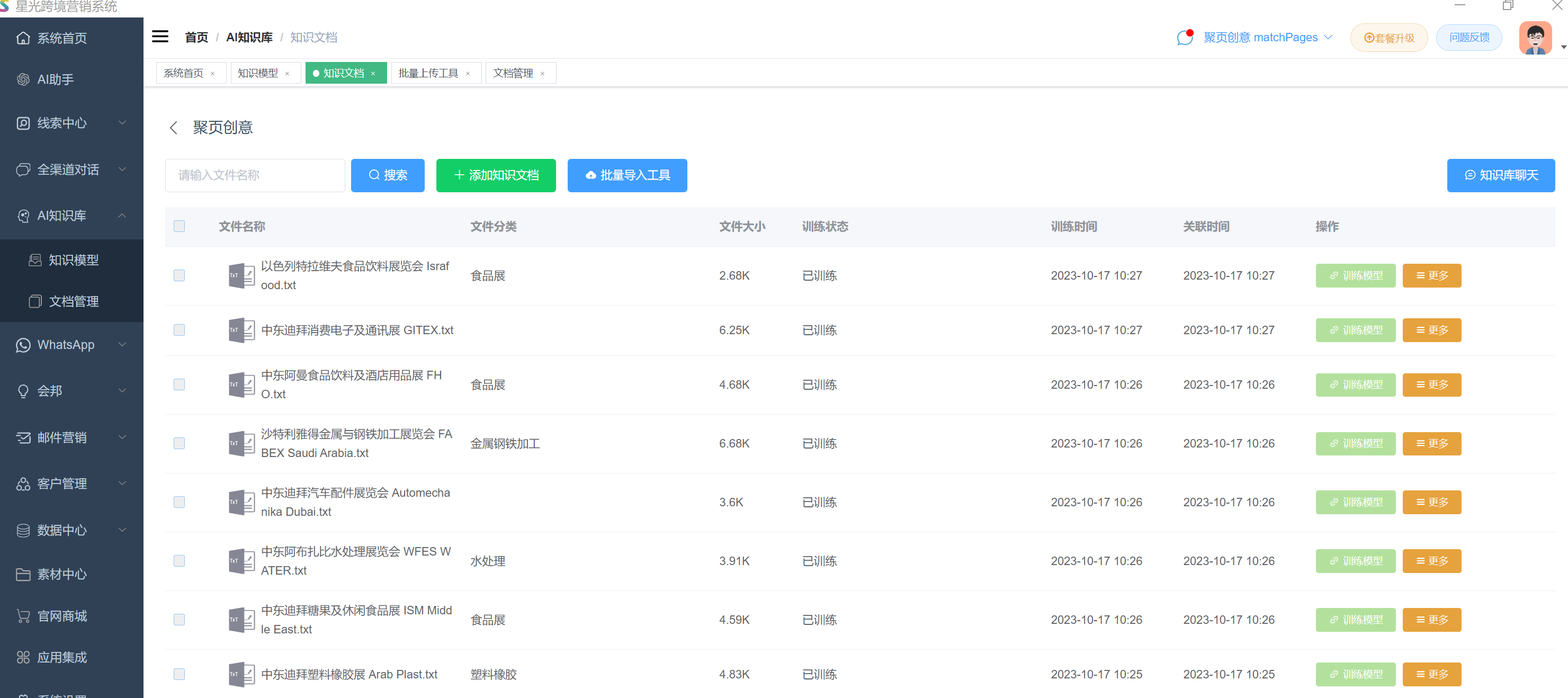Viewport: 1568px width, 698px height.
Task: Check the row for FABEX Saudi Arabia.txt
Action: pyautogui.click(x=179, y=444)
